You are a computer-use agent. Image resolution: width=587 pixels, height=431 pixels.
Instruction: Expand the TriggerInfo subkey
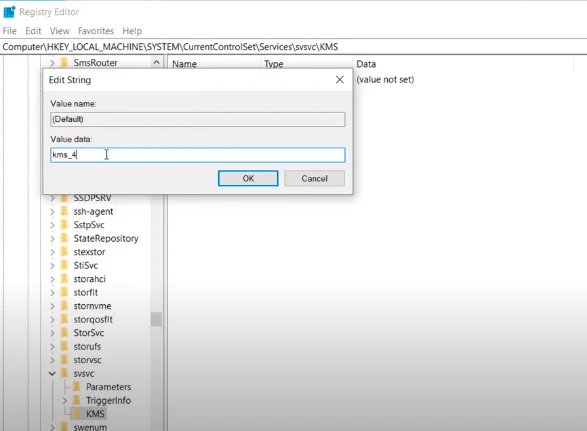pos(64,400)
